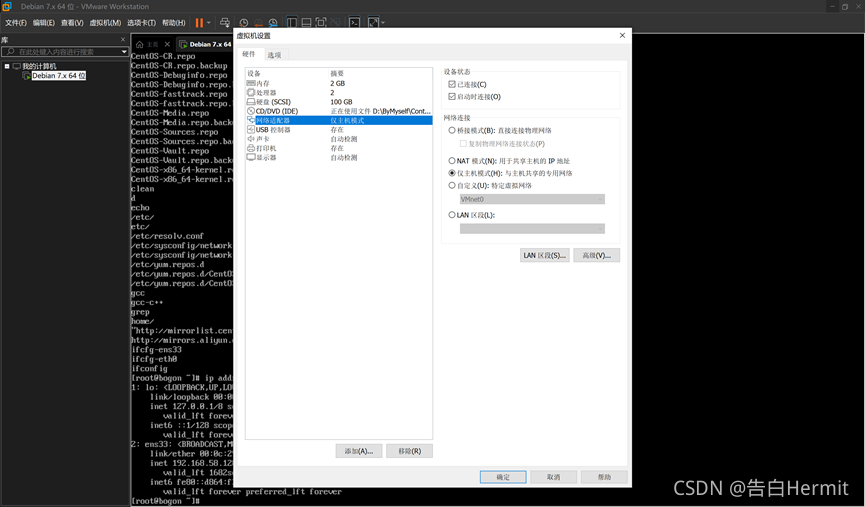Close the library panel with its X
Viewport: 865px width, 507px height.
click(x=123, y=40)
